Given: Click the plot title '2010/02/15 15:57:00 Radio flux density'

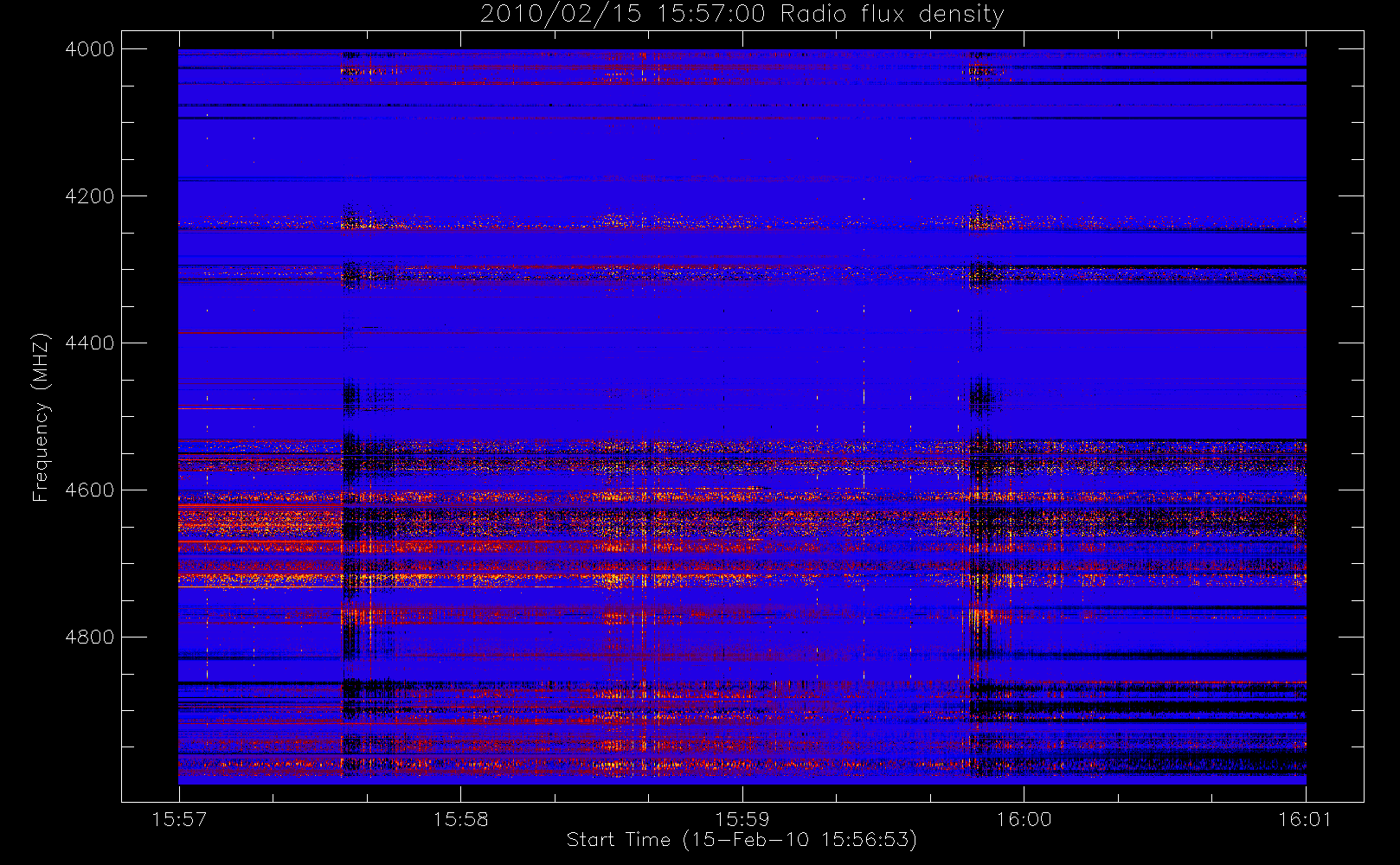Looking at the screenshot, I should coord(742,15).
